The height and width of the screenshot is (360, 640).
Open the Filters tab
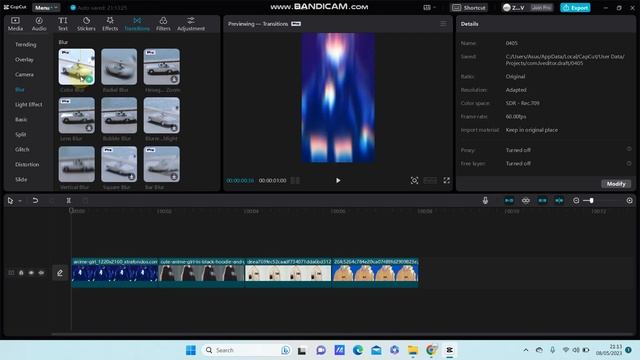163,24
